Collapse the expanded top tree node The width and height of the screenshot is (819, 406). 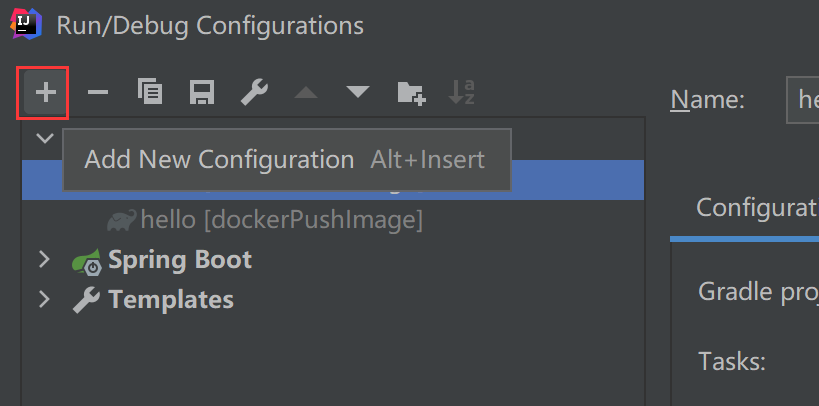44,138
